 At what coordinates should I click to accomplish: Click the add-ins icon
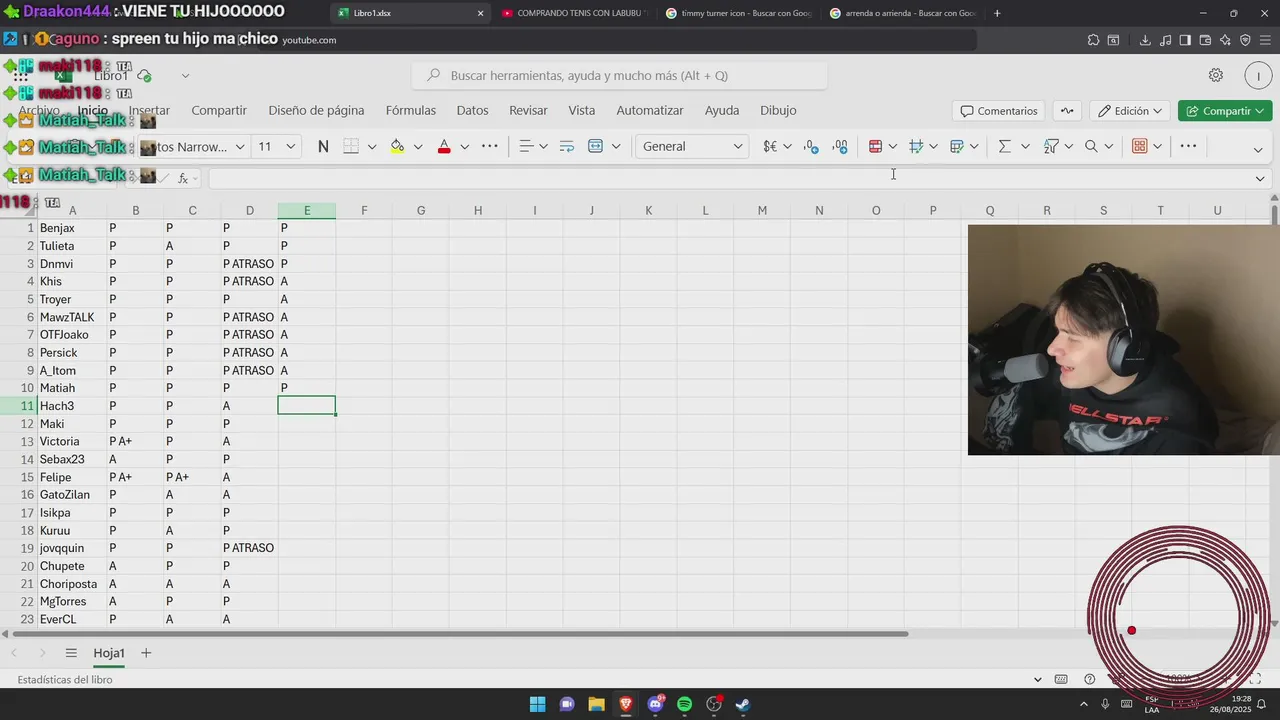(1139, 146)
